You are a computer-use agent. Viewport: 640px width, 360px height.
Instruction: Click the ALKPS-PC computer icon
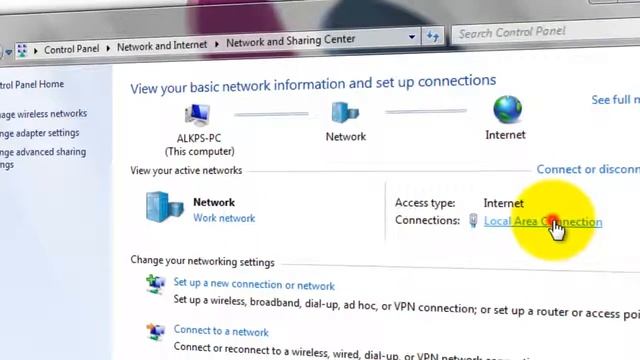[x=198, y=115]
